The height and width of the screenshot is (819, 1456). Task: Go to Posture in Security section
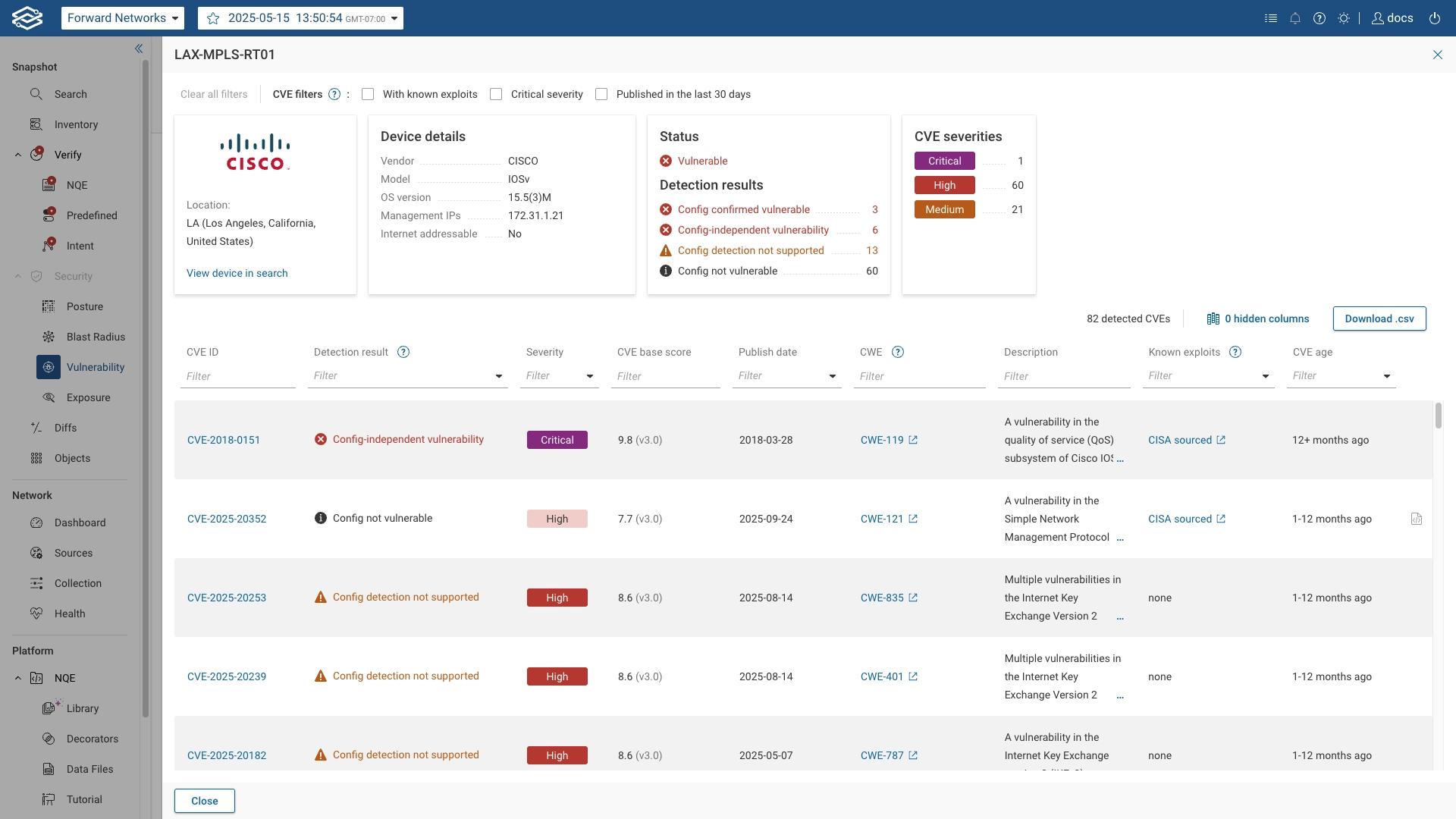click(x=85, y=306)
